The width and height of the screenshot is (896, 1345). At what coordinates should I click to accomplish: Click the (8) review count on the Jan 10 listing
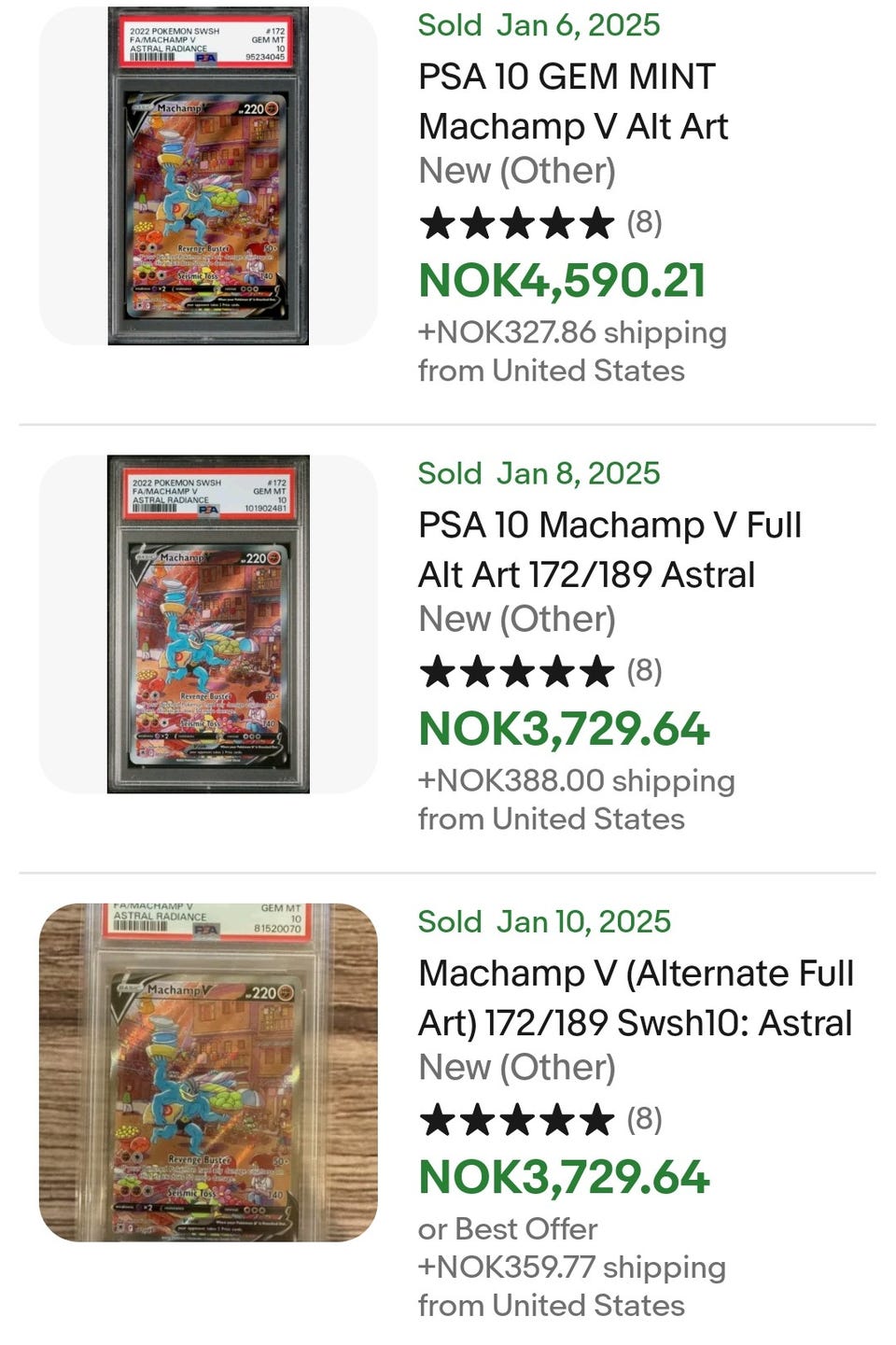click(x=644, y=1119)
